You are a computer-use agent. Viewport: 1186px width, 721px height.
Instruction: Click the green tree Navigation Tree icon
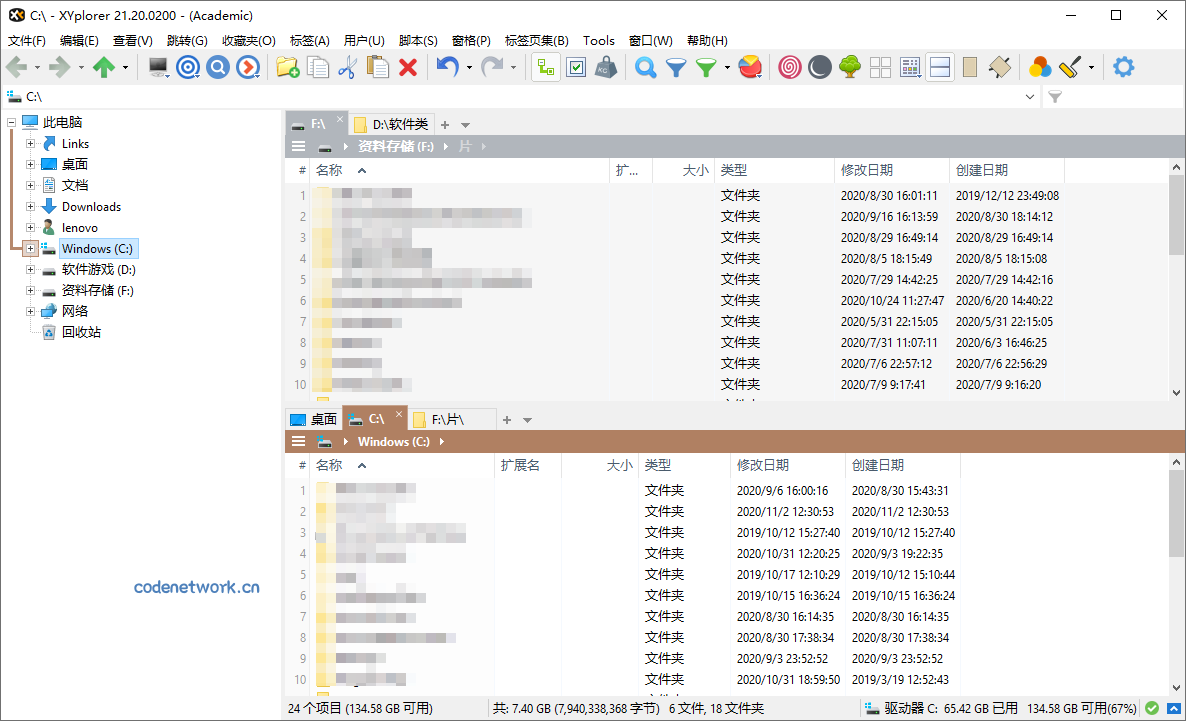[850, 67]
